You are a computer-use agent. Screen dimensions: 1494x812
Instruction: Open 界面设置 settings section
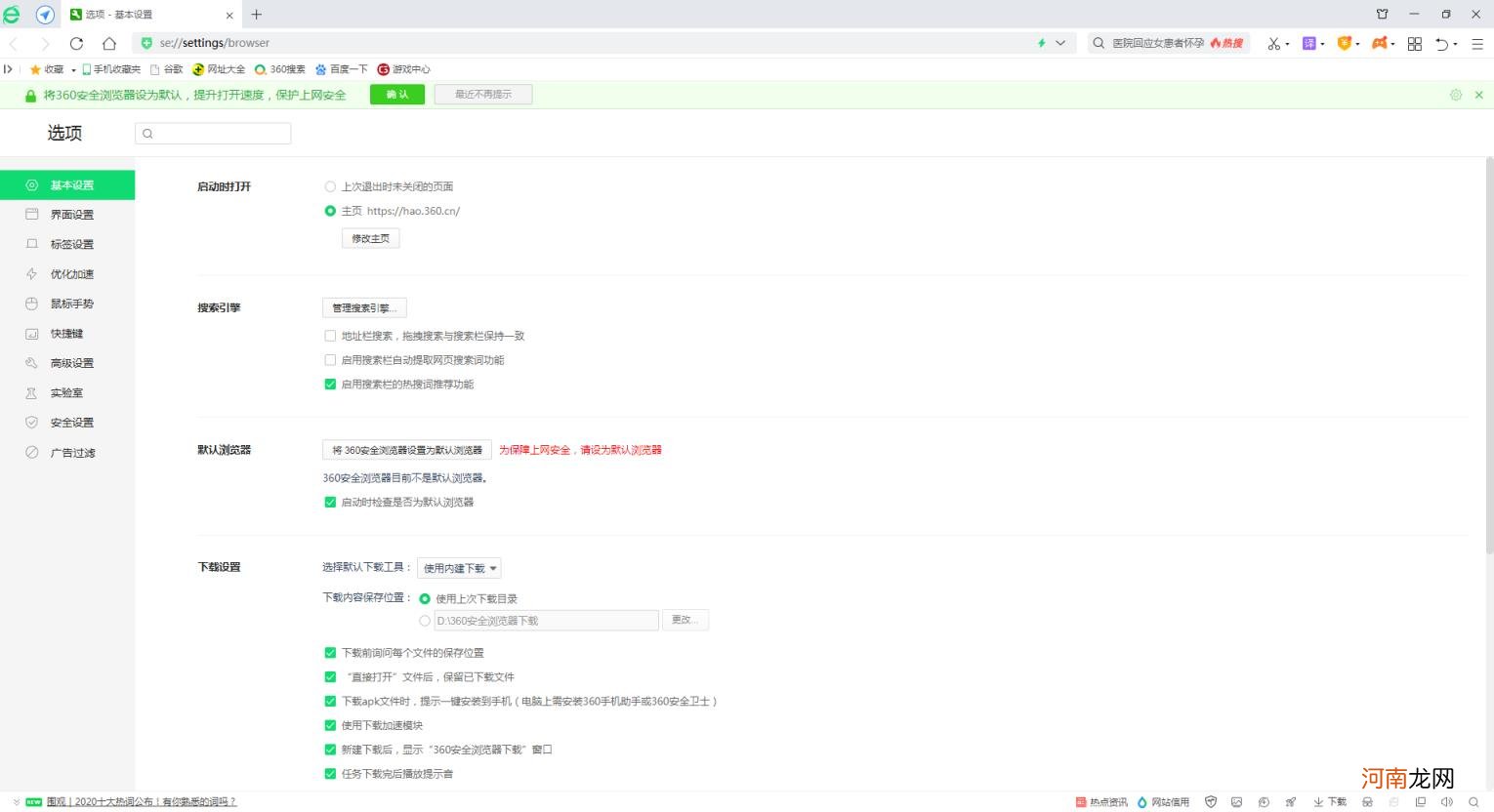click(x=67, y=215)
